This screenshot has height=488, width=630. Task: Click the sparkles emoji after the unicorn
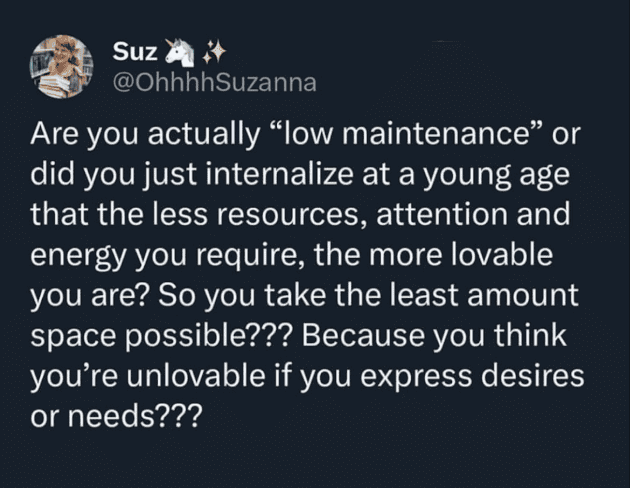point(211,52)
